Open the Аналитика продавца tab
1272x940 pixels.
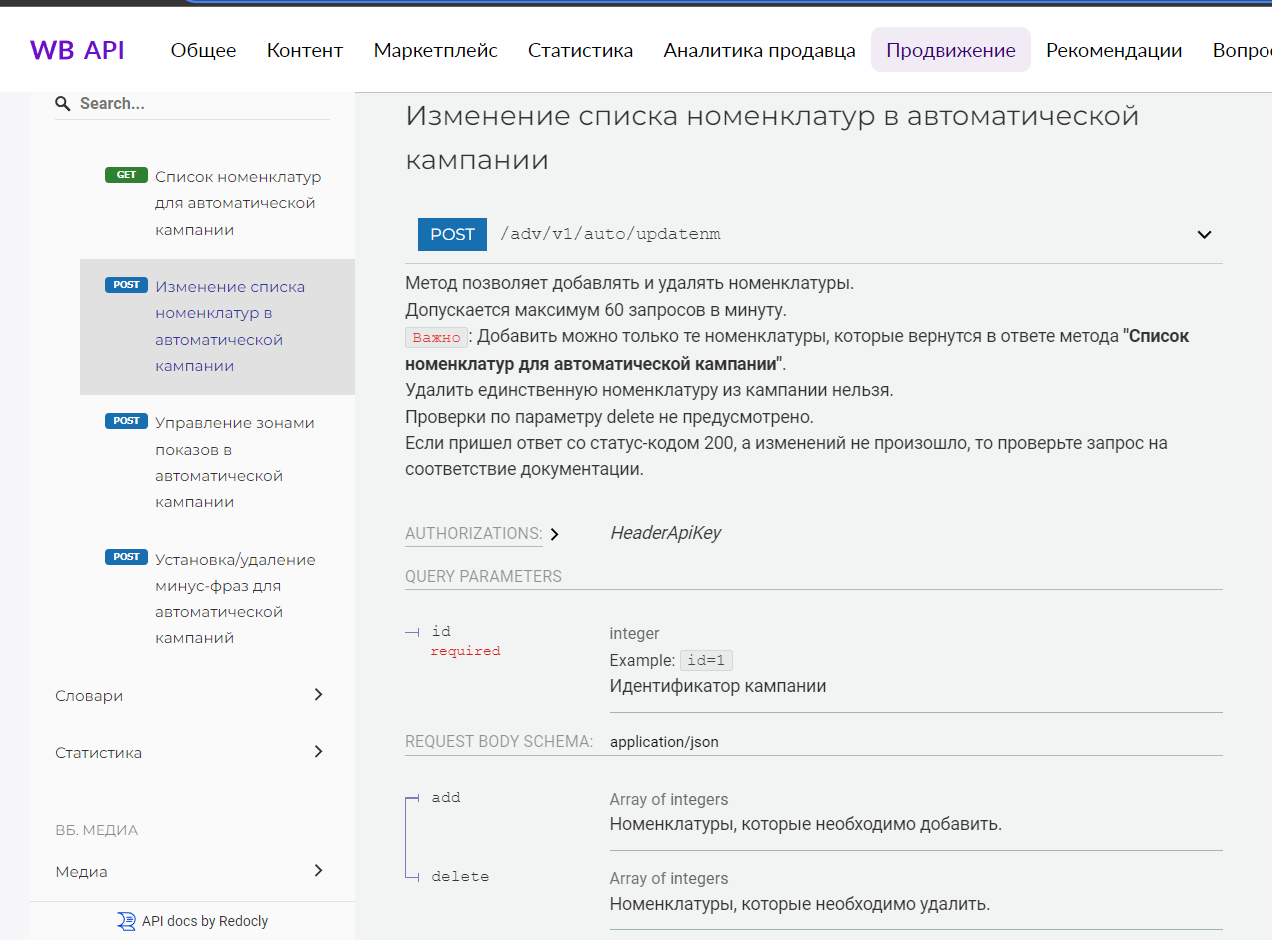(759, 50)
